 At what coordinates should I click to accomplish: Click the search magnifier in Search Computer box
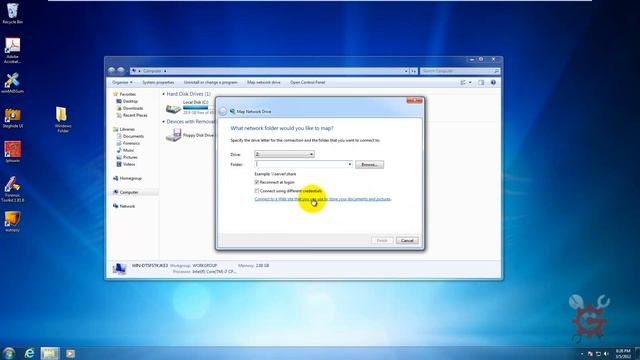(496, 71)
